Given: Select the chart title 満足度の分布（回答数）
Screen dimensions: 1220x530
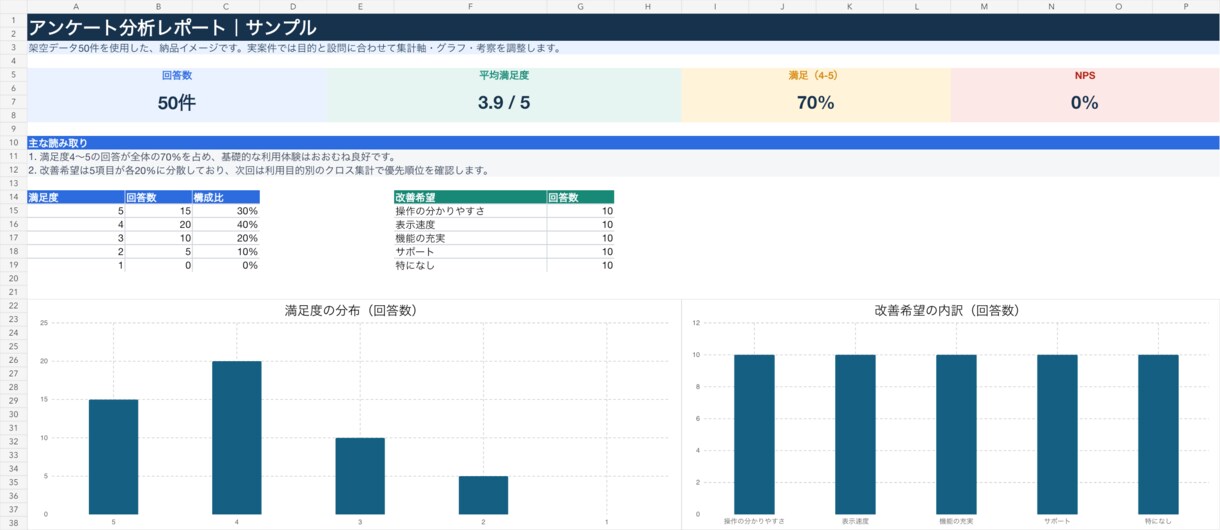Looking at the screenshot, I should 351,311.
